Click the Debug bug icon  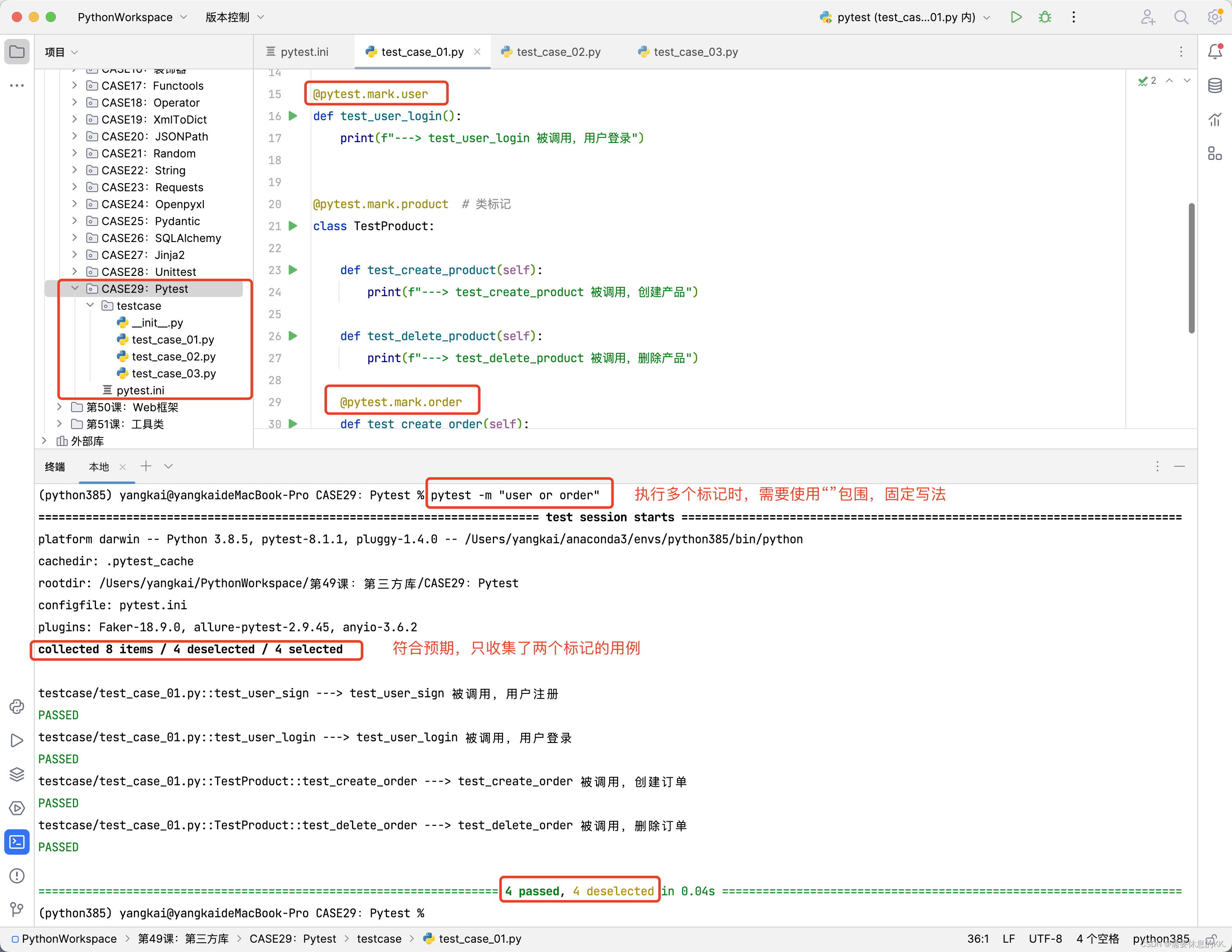(1045, 17)
